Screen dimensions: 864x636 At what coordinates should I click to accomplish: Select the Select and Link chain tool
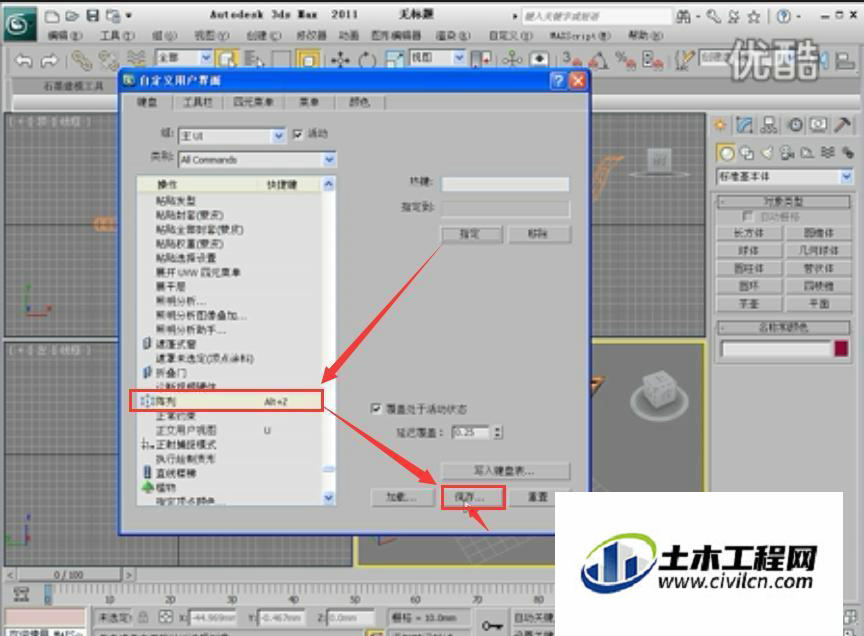click(x=82, y=60)
